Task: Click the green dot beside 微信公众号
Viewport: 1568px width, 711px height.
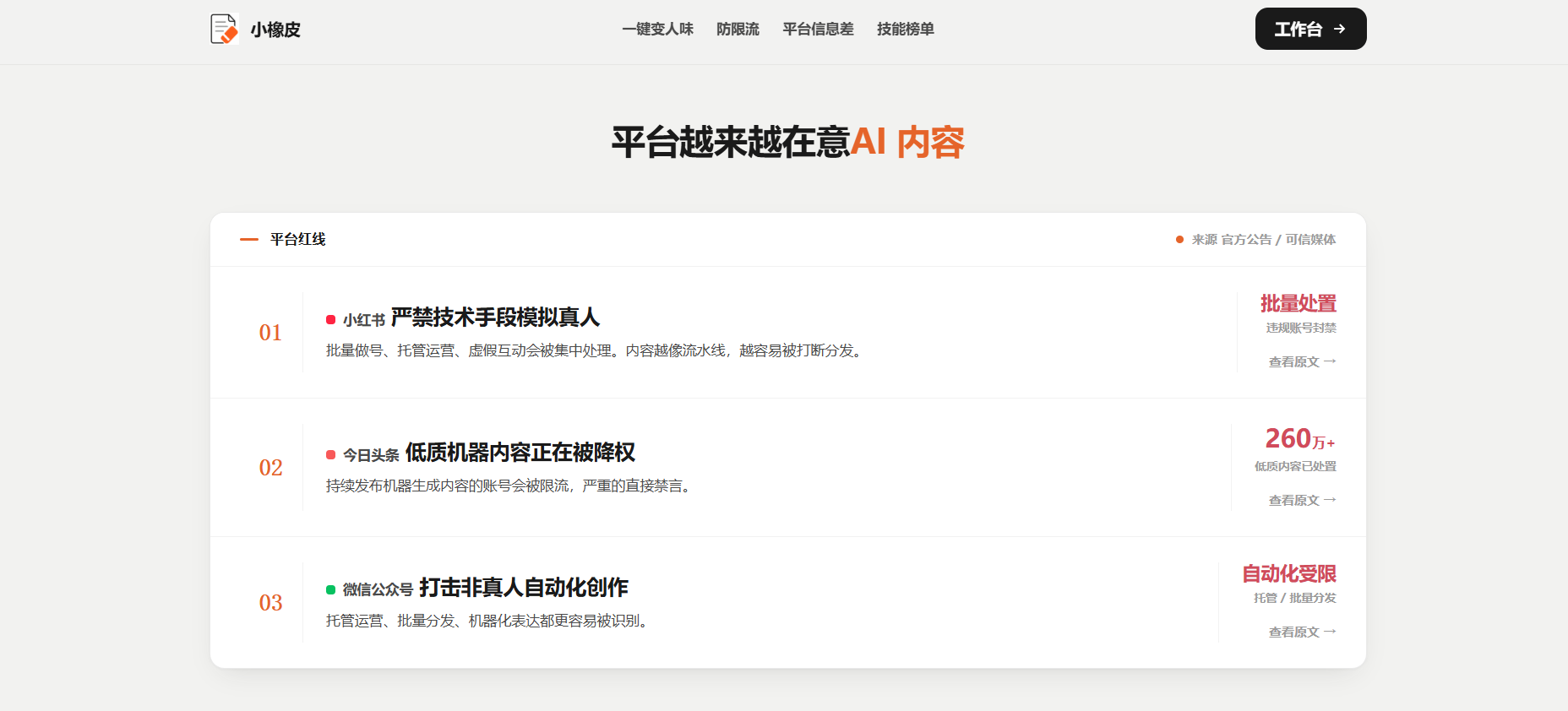Action: click(x=331, y=589)
